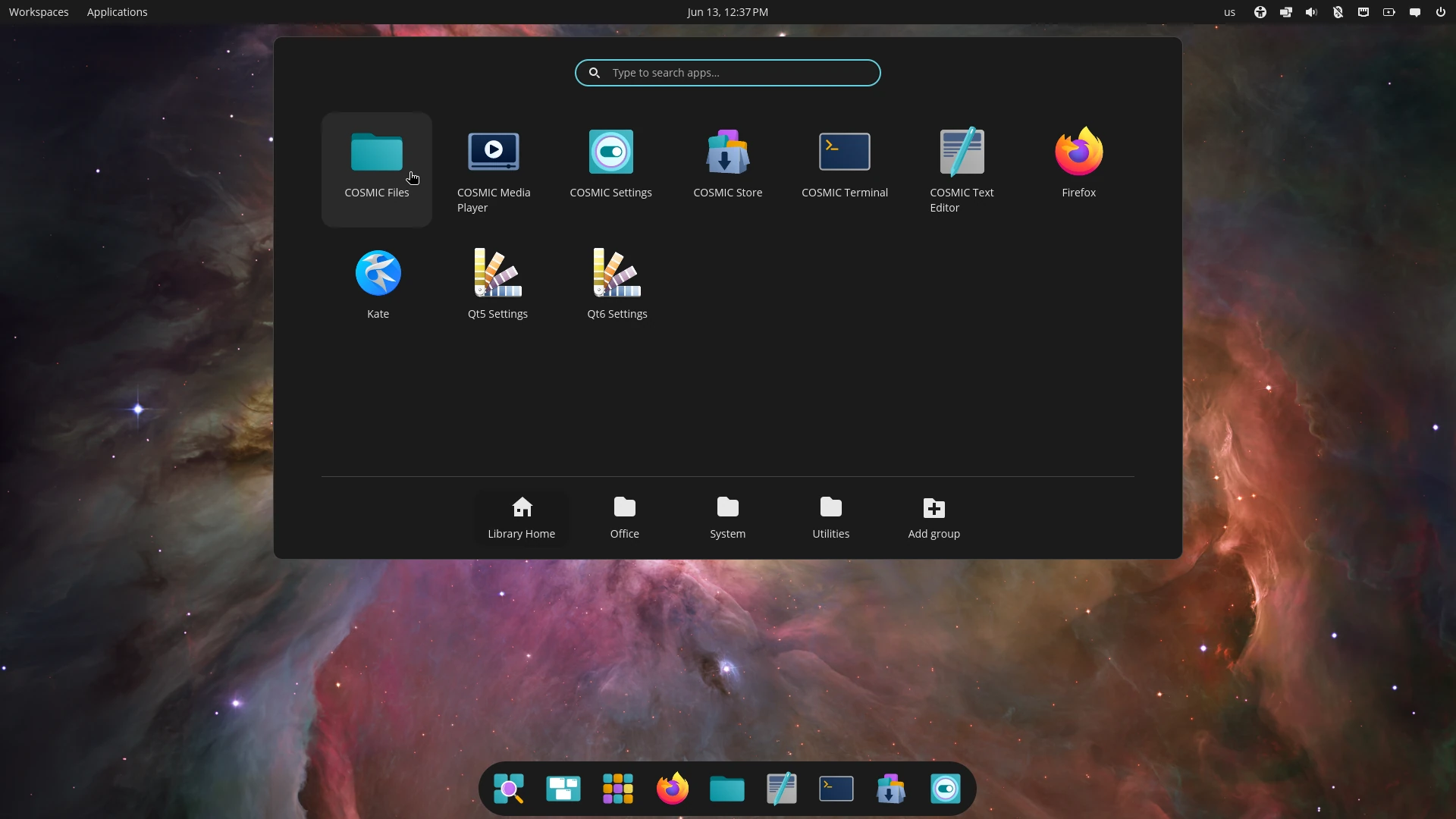Viewport: 1456px width, 819px height.
Task: Open the accessibility menu in panel
Action: tap(1260, 12)
